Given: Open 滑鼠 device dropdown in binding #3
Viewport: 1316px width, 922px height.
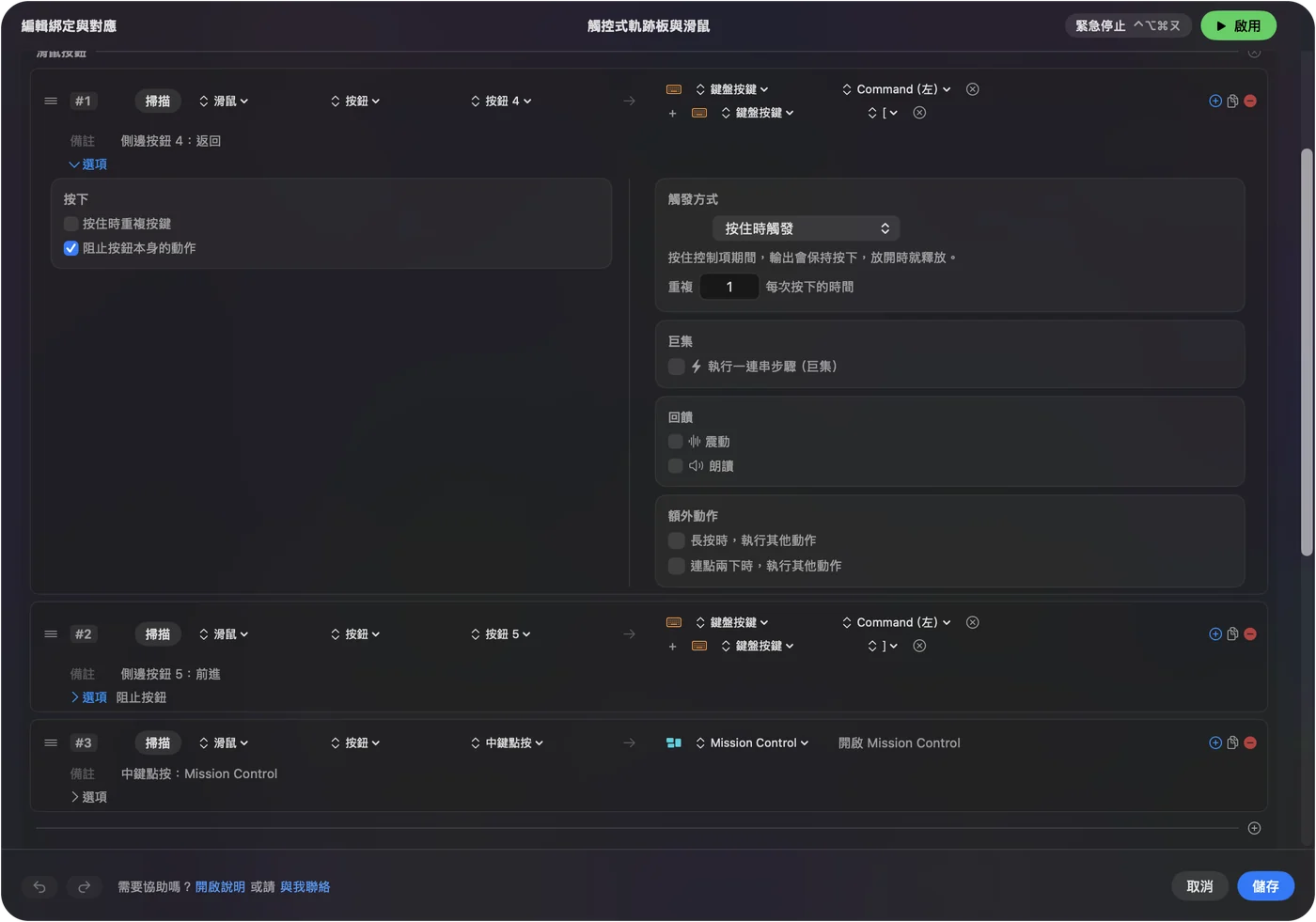Looking at the screenshot, I should pyautogui.click(x=224, y=742).
